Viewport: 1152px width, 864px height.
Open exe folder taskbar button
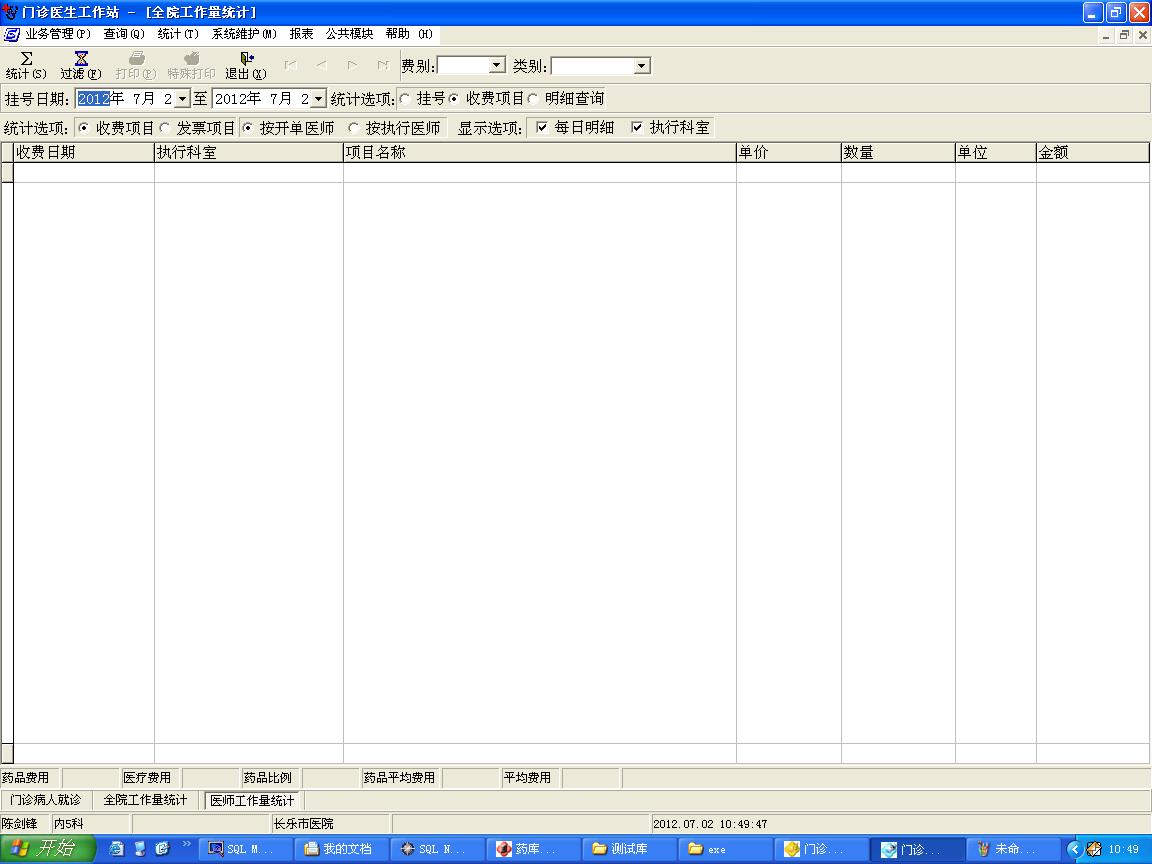[725, 849]
